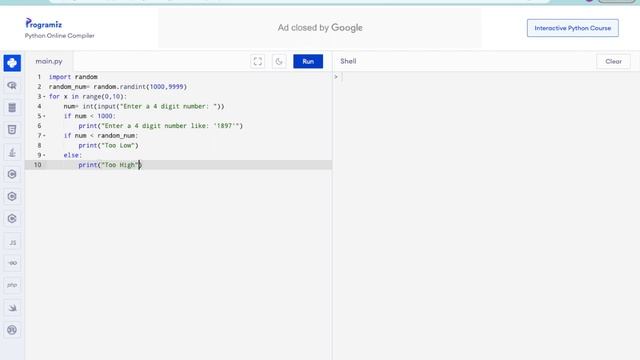Open the Rust compiler icon

(x=12, y=330)
